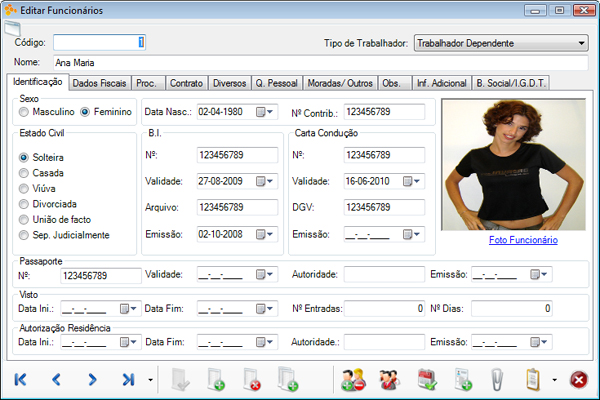Image resolution: width=600 pixels, height=400 pixels.
Task: Switch to the Dados Fiscais tab
Action: pos(99,83)
